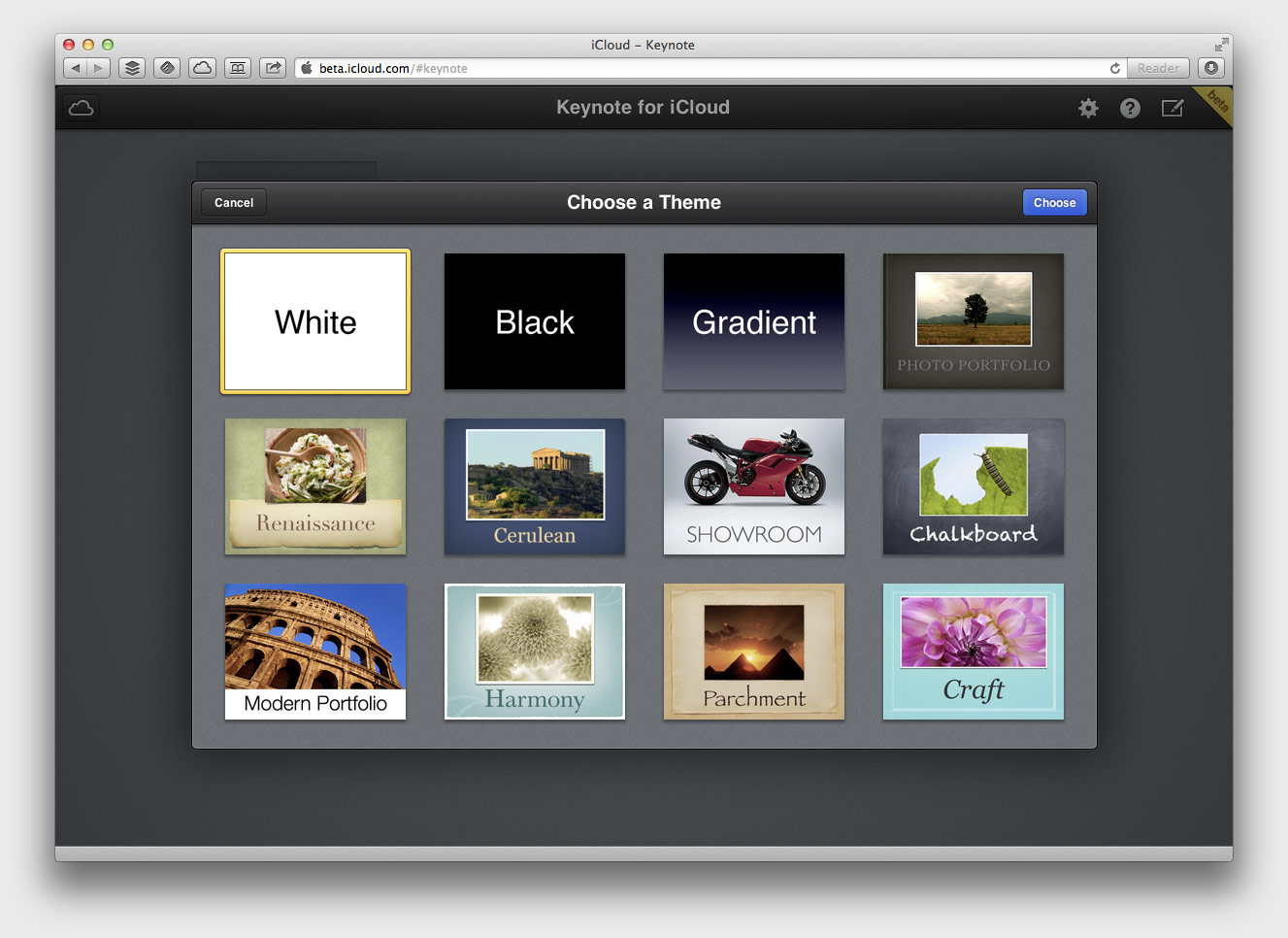Click the beta.icloud.com address field
The image size is (1288, 938).
pos(679,68)
